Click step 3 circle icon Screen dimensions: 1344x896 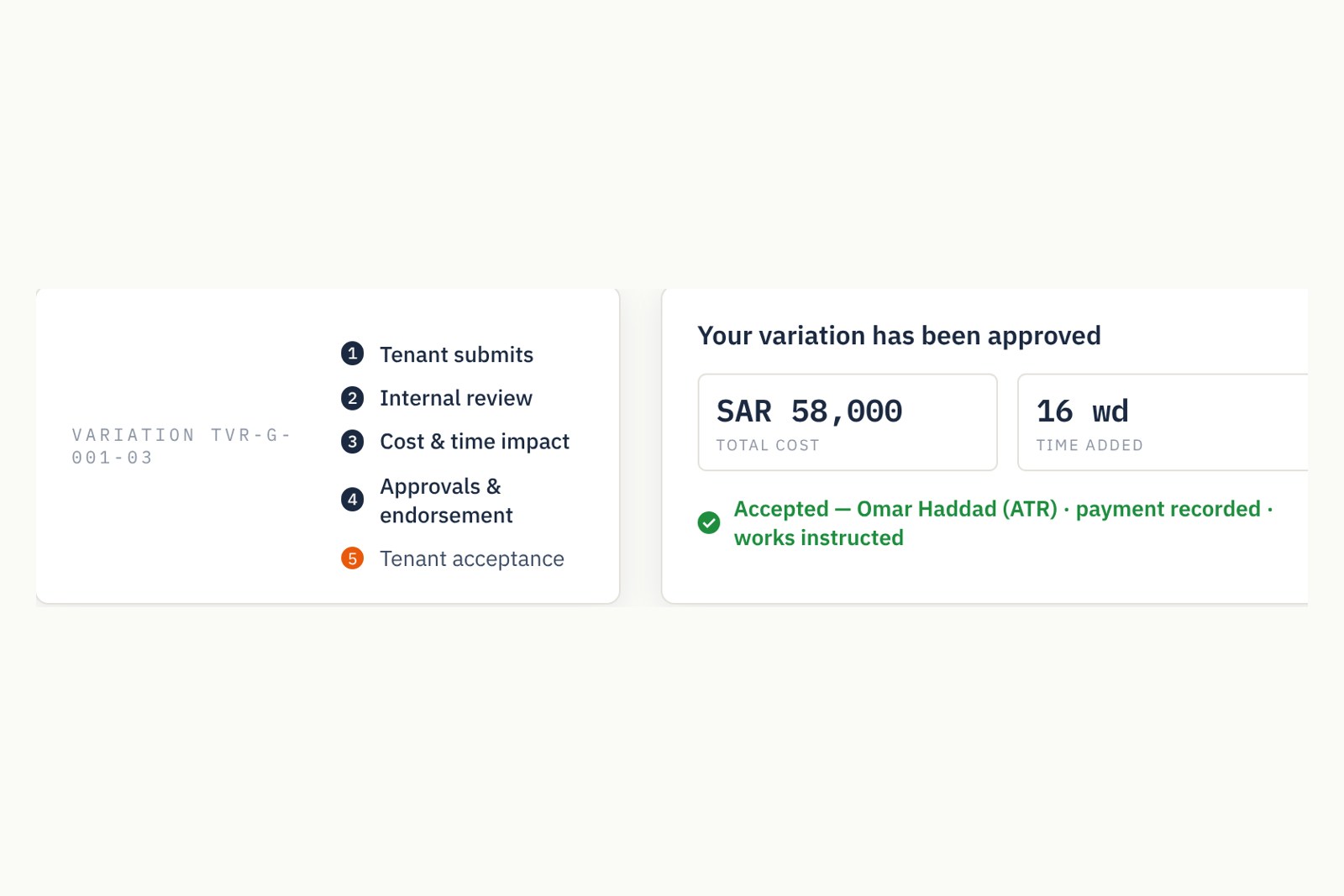(352, 442)
